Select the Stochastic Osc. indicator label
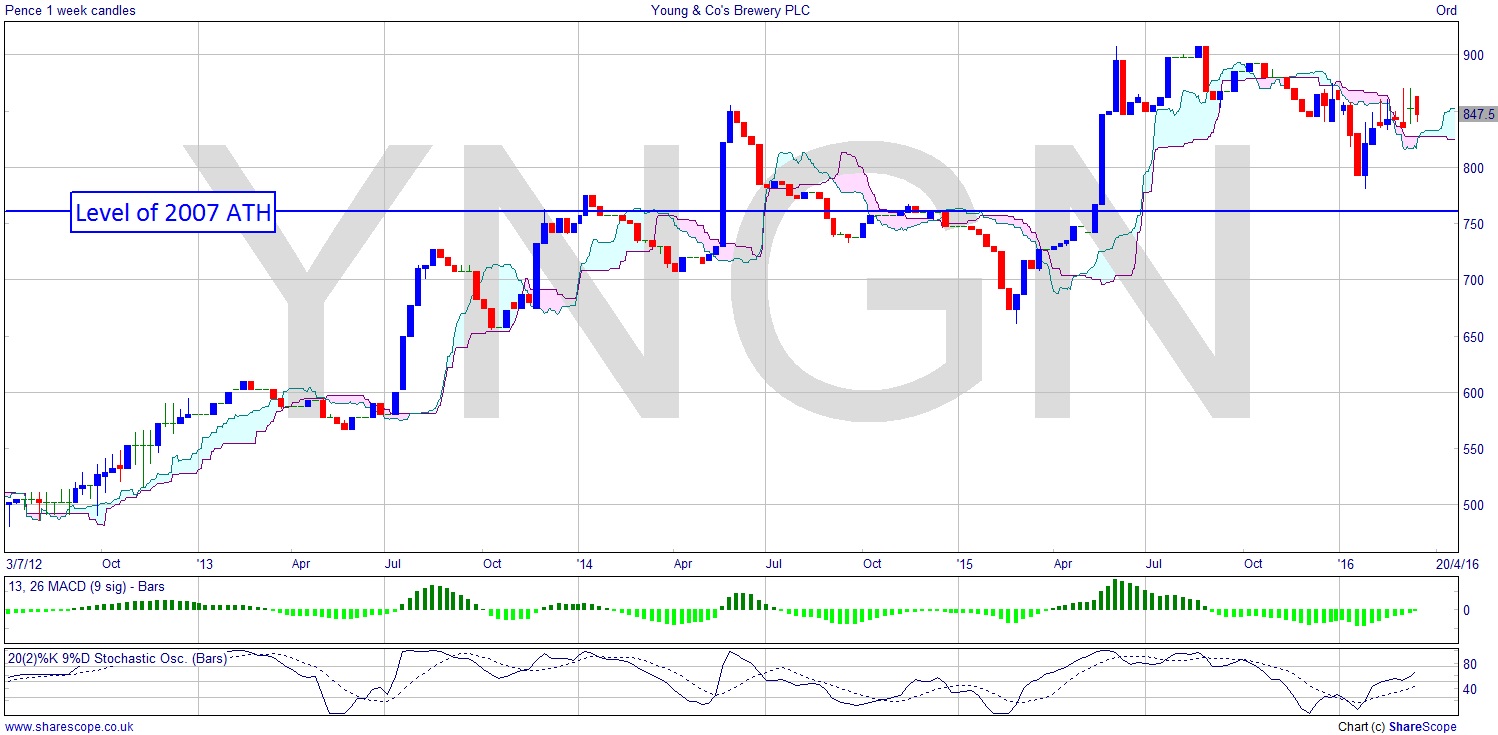 (x=117, y=657)
